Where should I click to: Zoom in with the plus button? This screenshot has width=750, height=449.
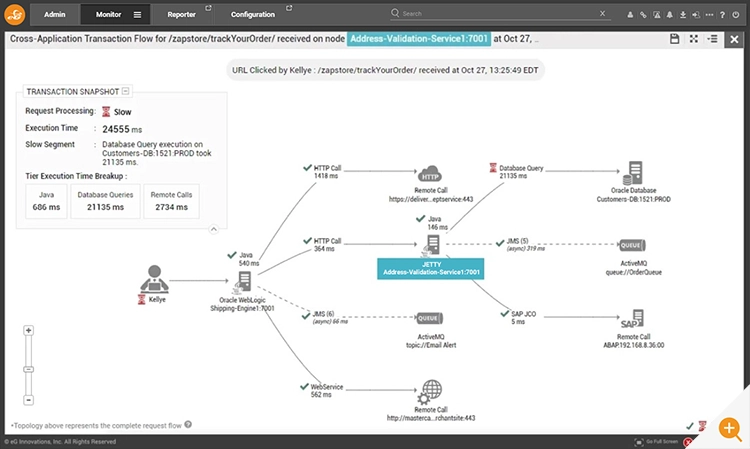click(29, 330)
